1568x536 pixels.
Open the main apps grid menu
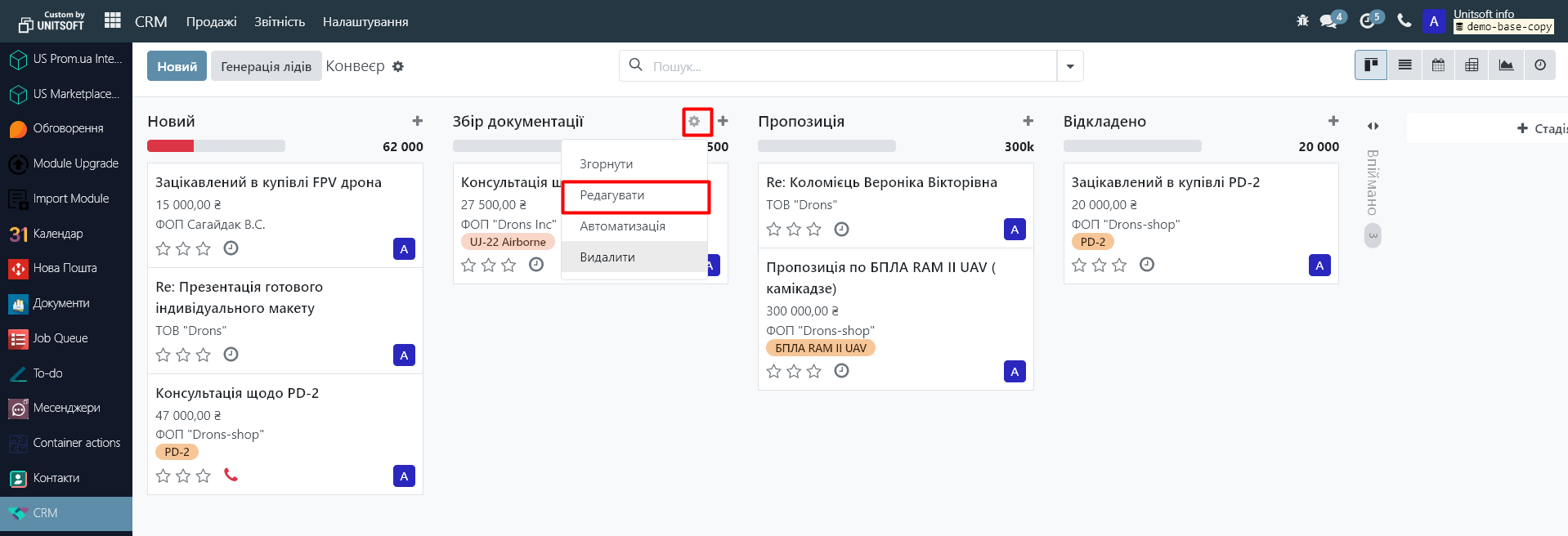click(x=113, y=21)
